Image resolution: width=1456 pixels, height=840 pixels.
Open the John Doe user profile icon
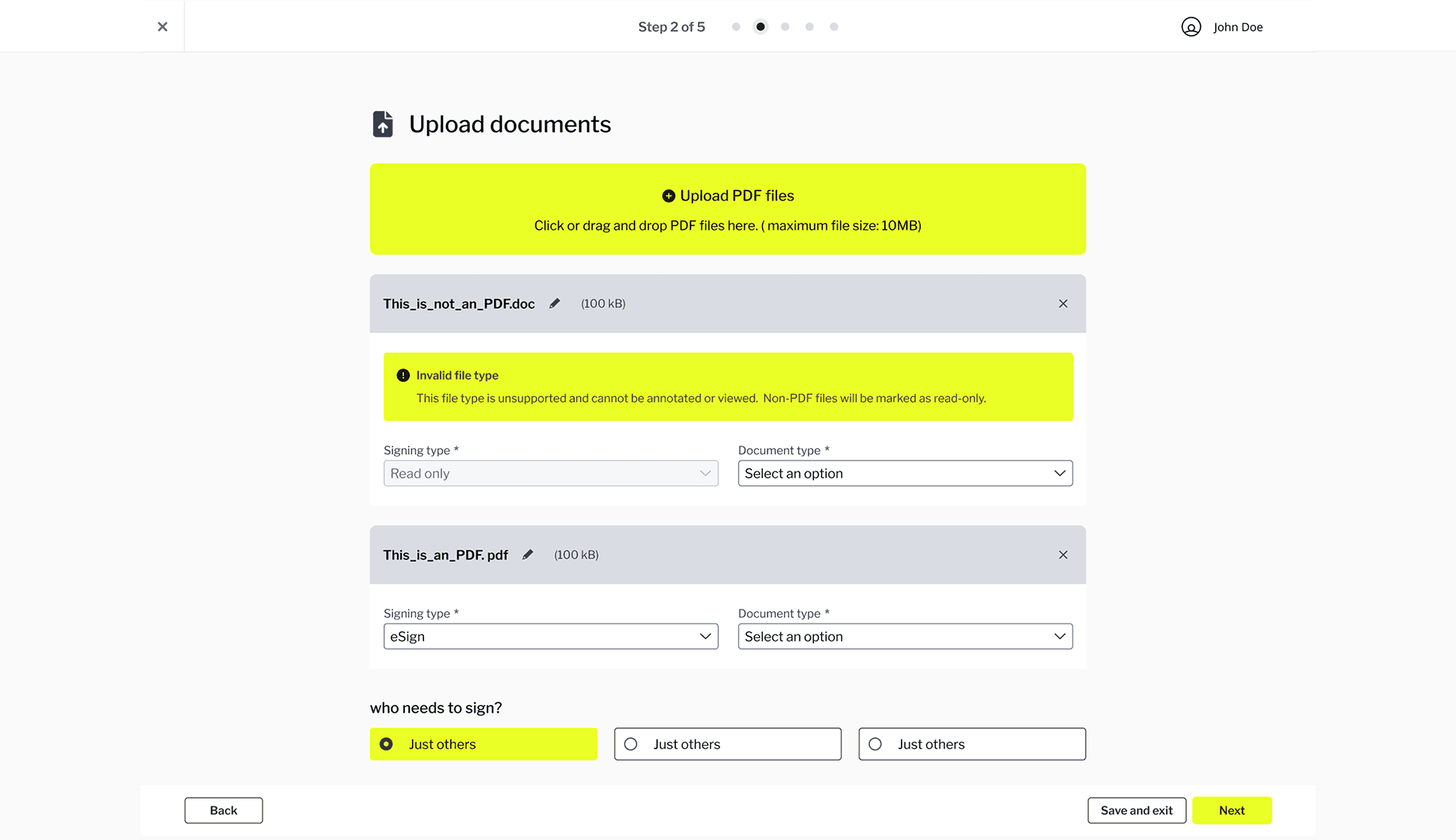pyautogui.click(x=1191, y=27)
